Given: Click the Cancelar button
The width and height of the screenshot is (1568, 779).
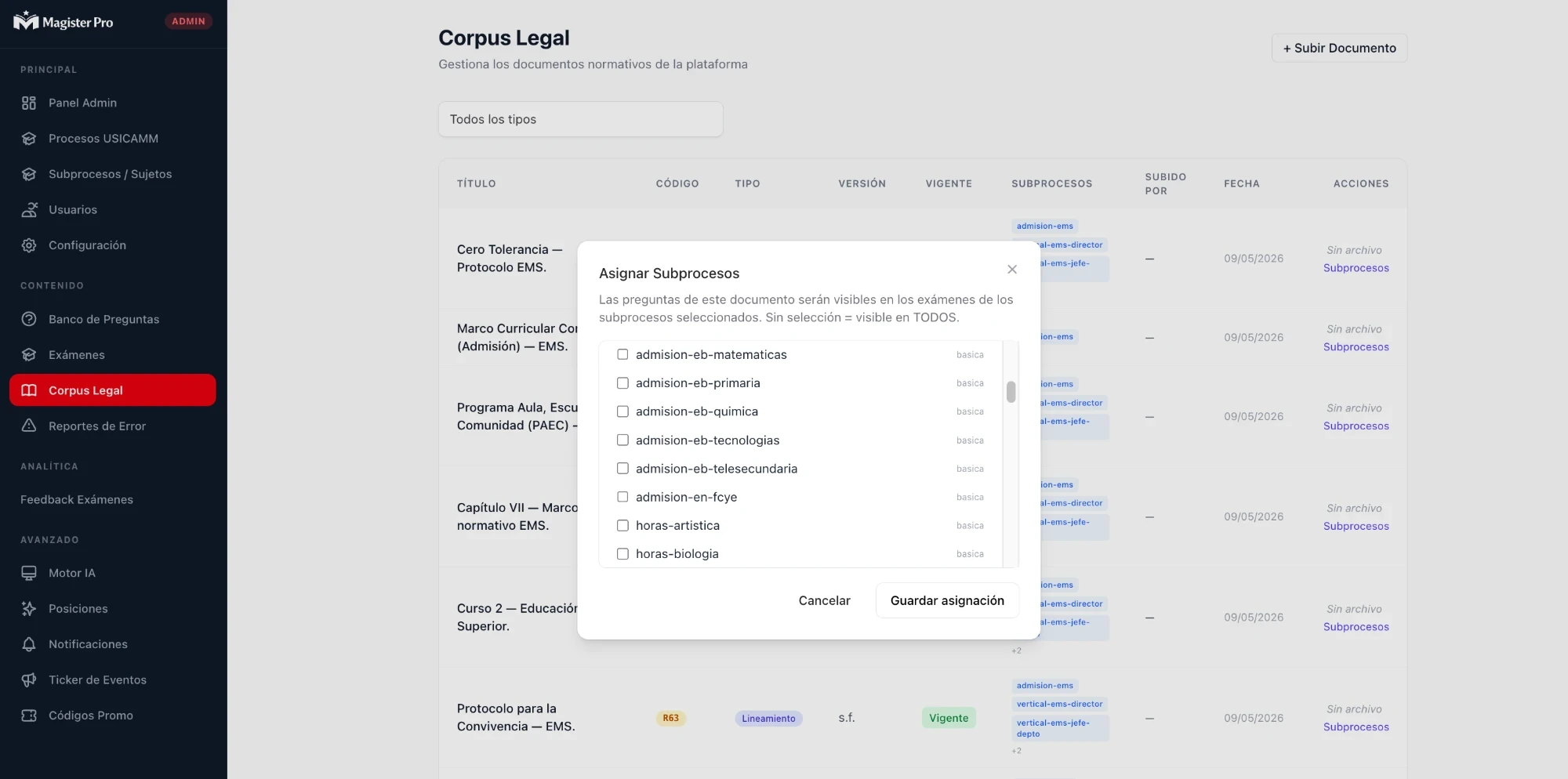Looking at the screenshot, I should pyautogui.click(x=824, y=600).
